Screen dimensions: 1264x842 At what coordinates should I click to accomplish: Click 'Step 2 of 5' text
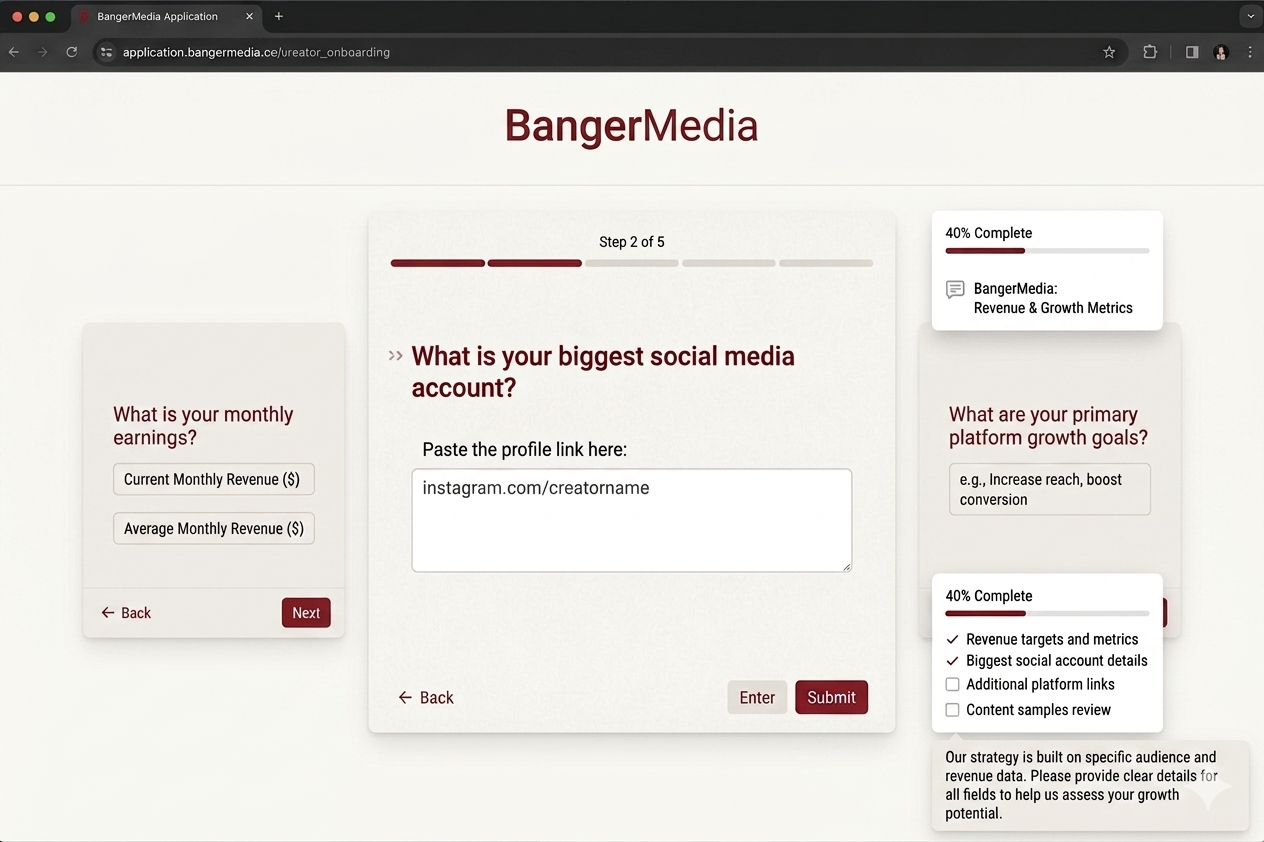pyautogui.click(x=632, y=242)
